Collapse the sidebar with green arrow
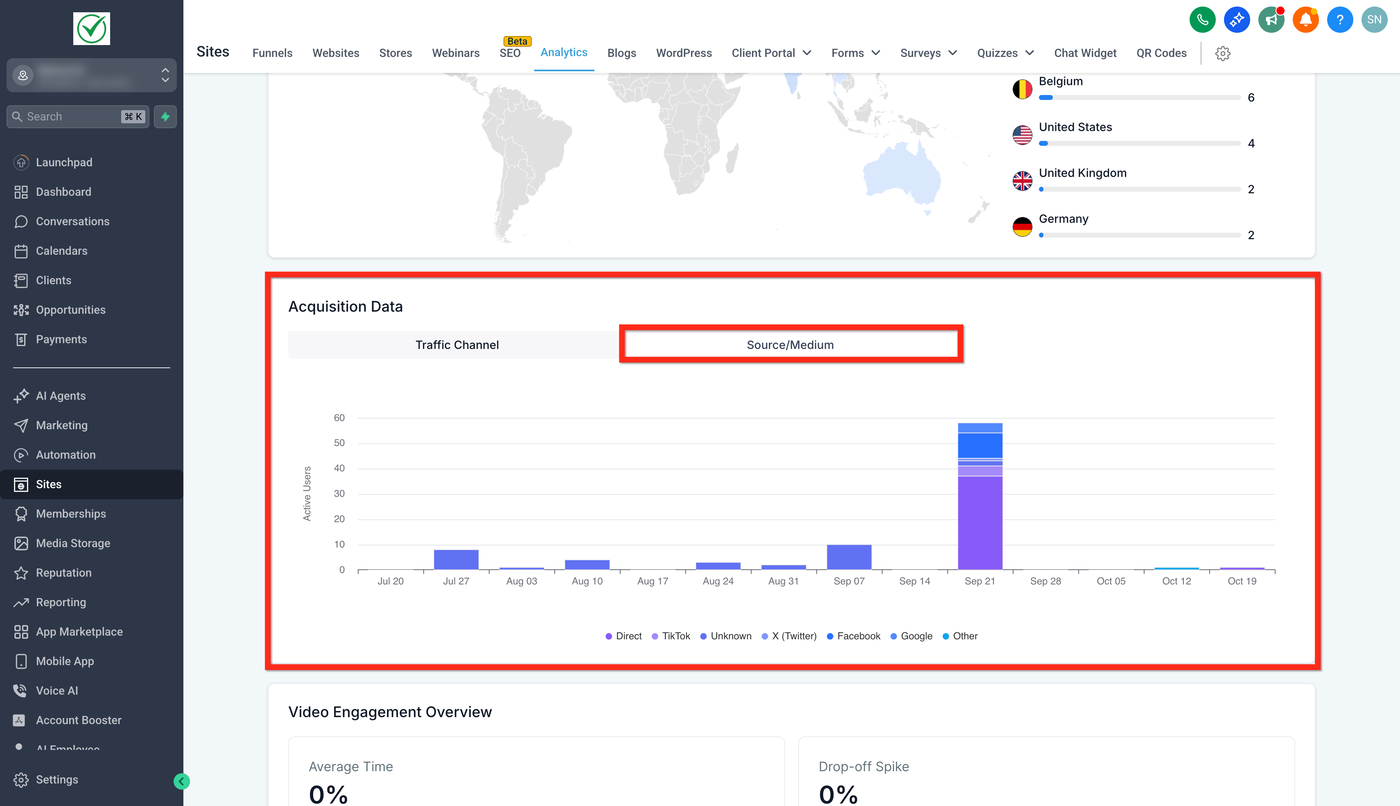1400x806 pixels. click(x=181, y=781)
